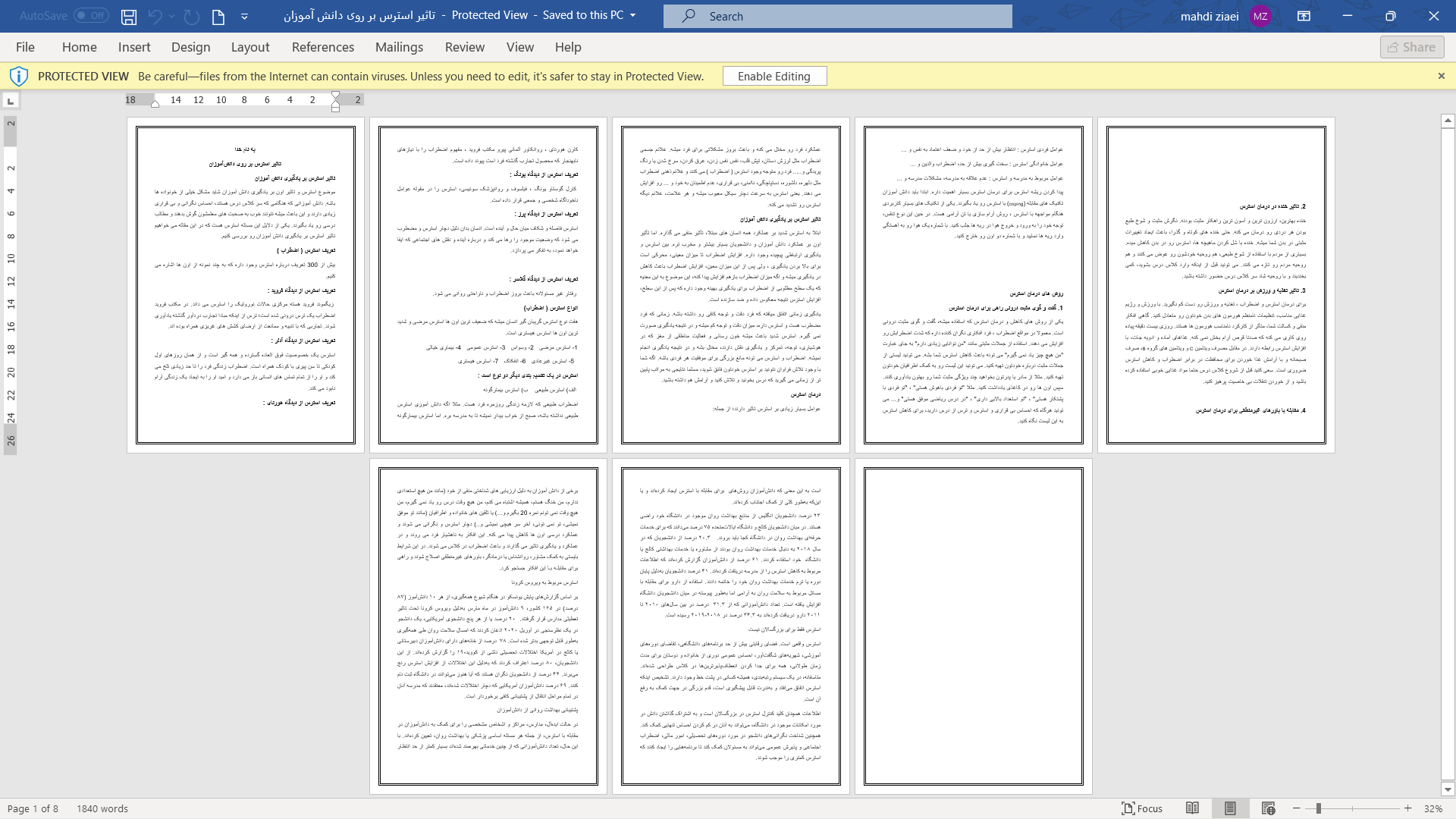1456x819 pixels.
Task: Open the Review ribbon tab
Action: pyautogui.click(x=464, y=47)
